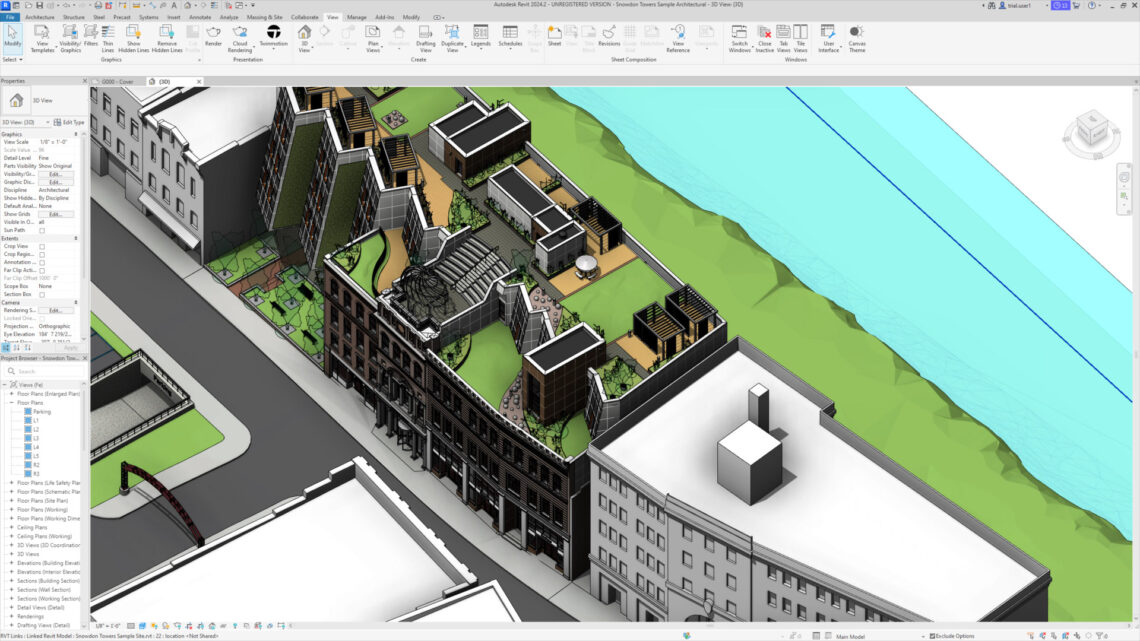The width and height of the screenshot is (1140, 641).
Task: Create a new Sheet
Action: pos(556,38)
